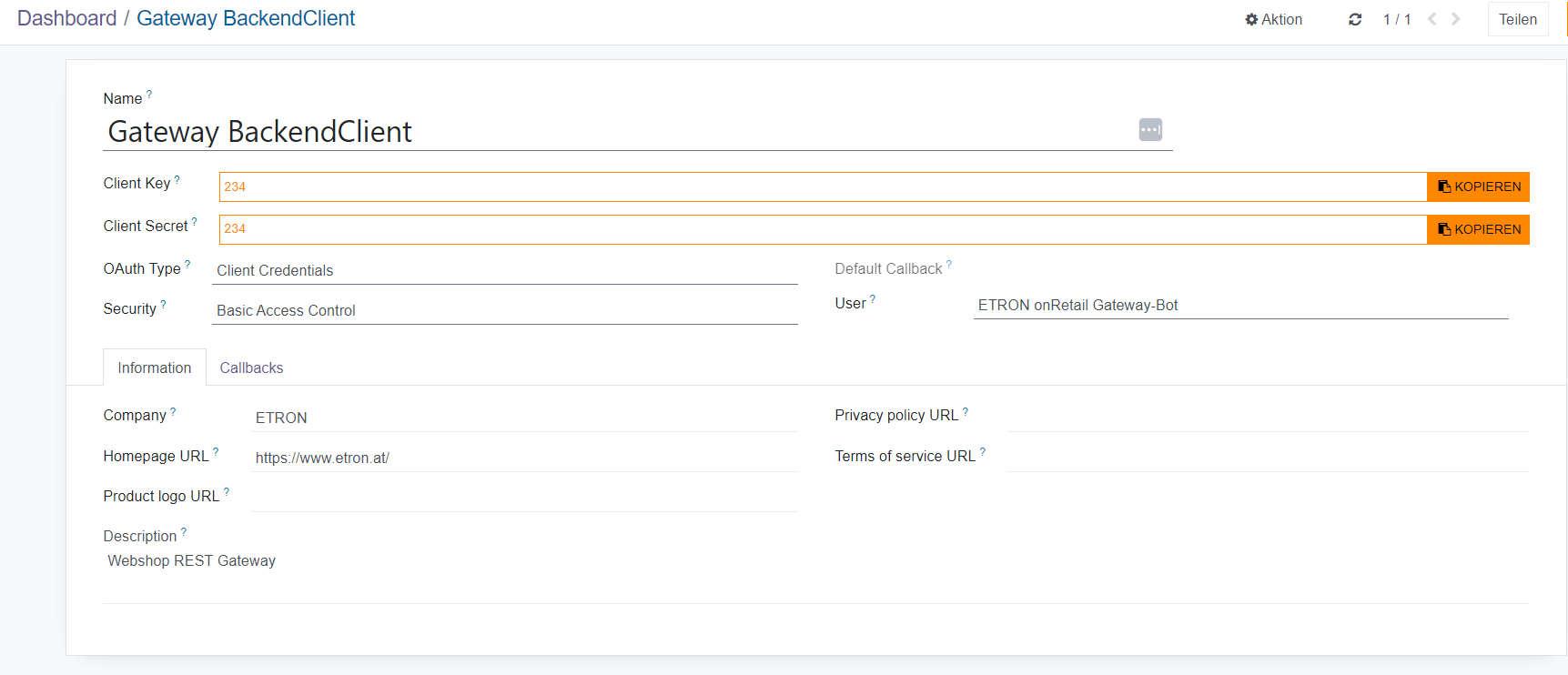The height and width of the screenshot is (675, 1568).
Task: Click the Terms of service URL field
Action: tap(1267, 457)
